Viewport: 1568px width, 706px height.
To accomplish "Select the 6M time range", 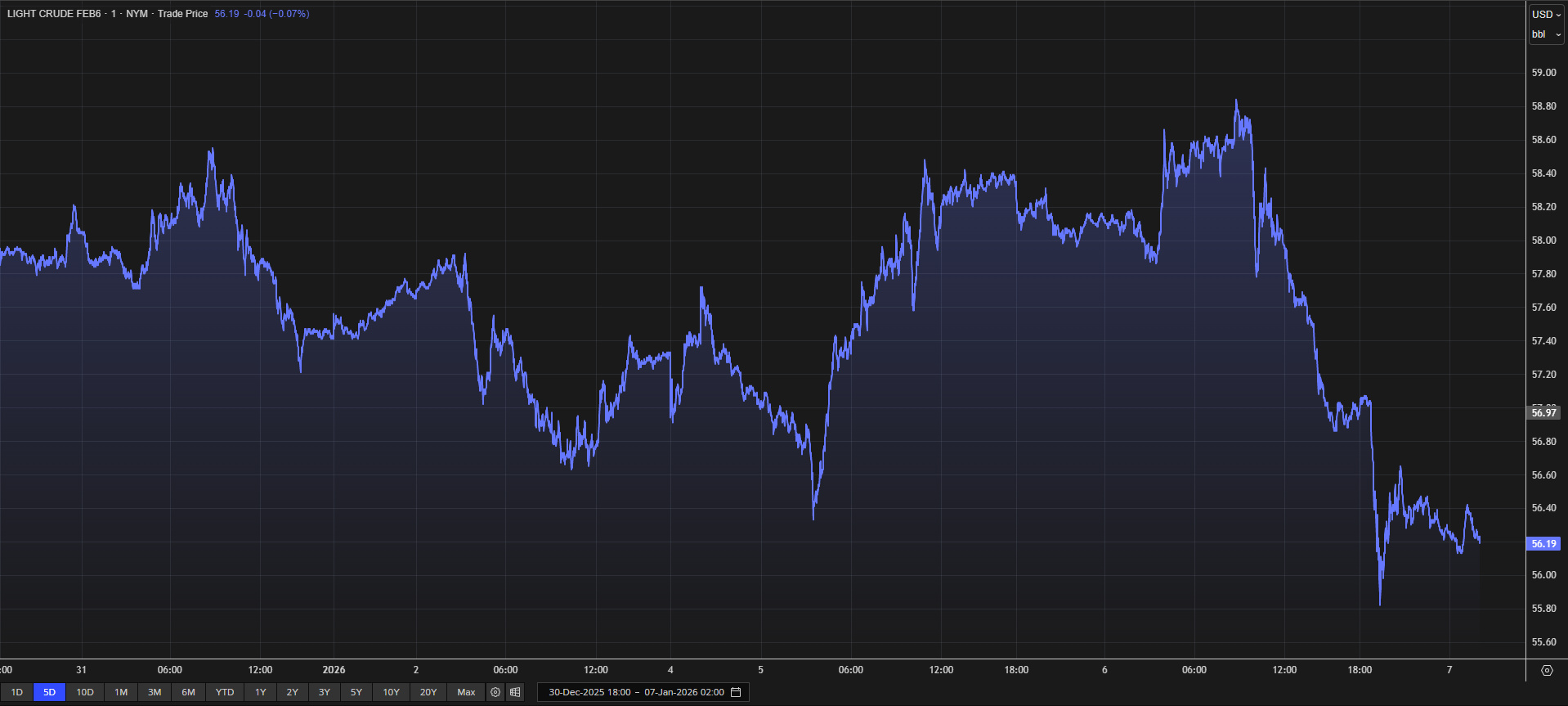I will [189, 692].
